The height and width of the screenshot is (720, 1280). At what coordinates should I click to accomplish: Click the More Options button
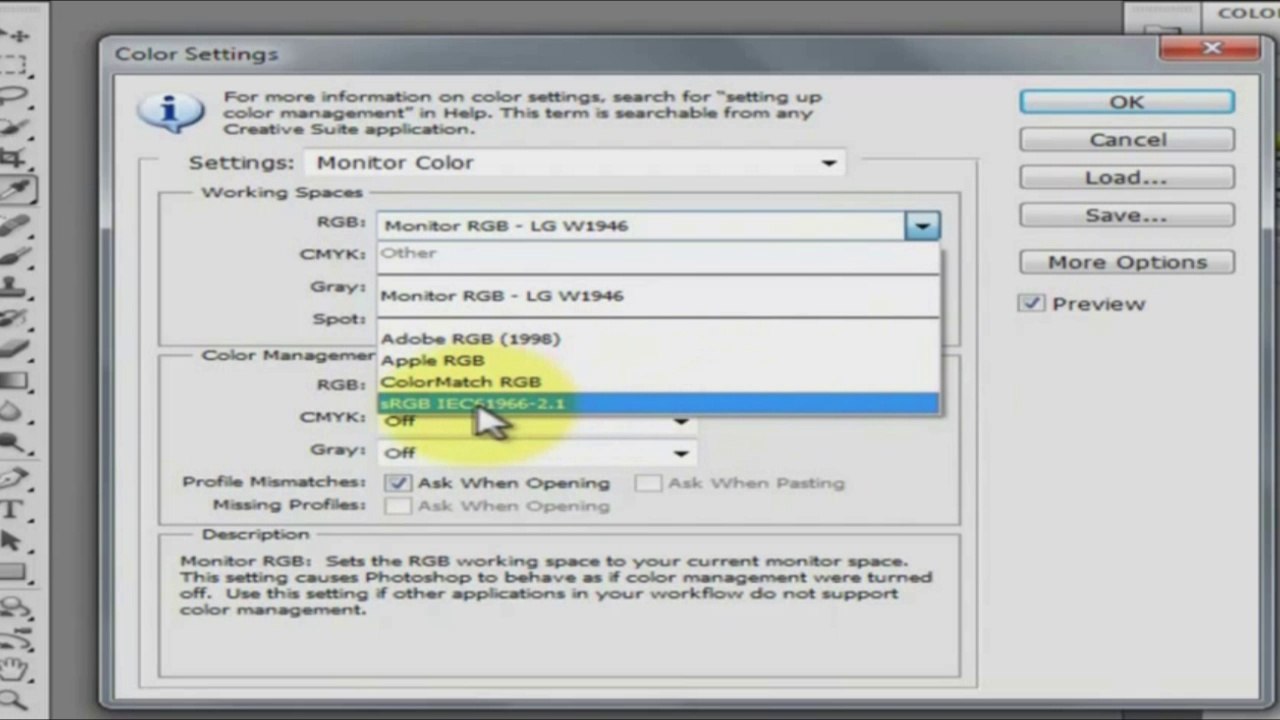tap(1127, 262)
